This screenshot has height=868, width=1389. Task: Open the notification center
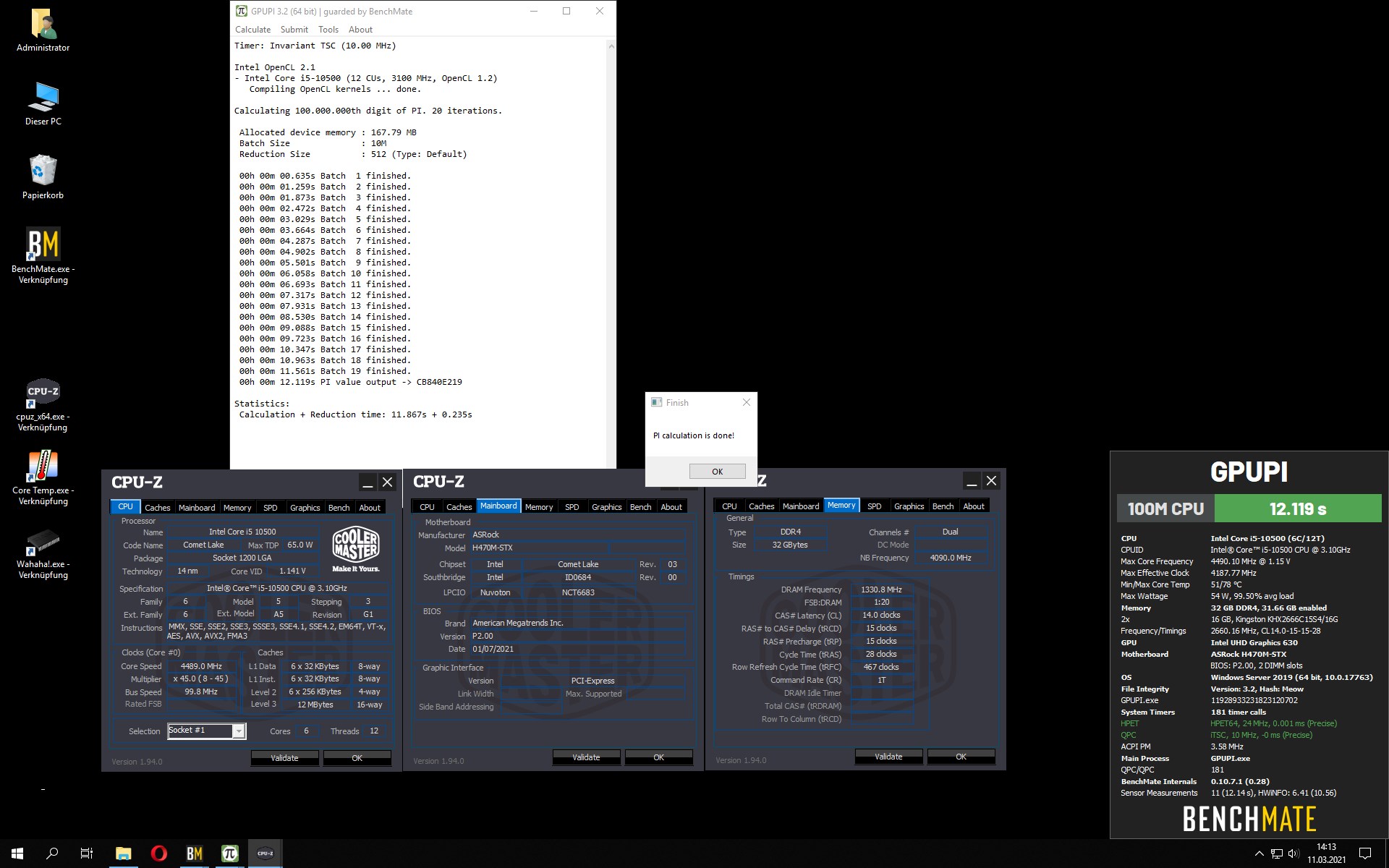point(1365,854)
